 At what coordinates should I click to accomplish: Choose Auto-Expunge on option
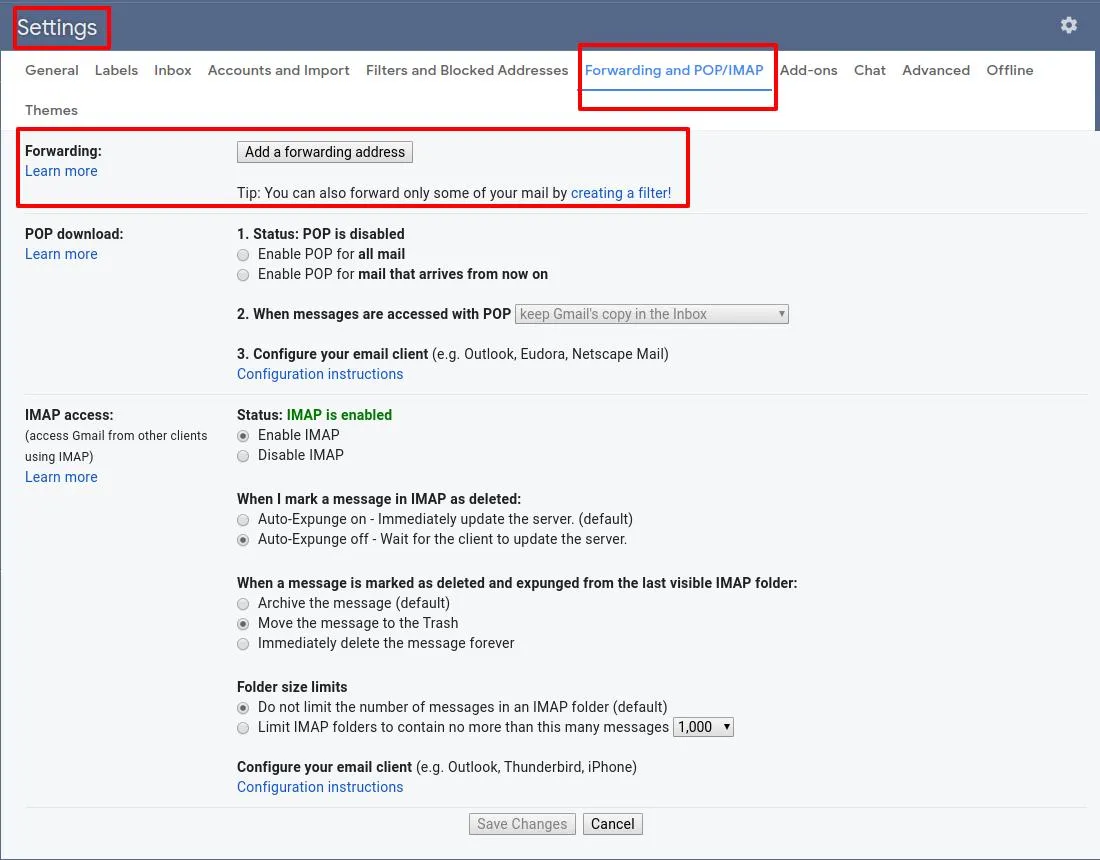coord(243,520)
